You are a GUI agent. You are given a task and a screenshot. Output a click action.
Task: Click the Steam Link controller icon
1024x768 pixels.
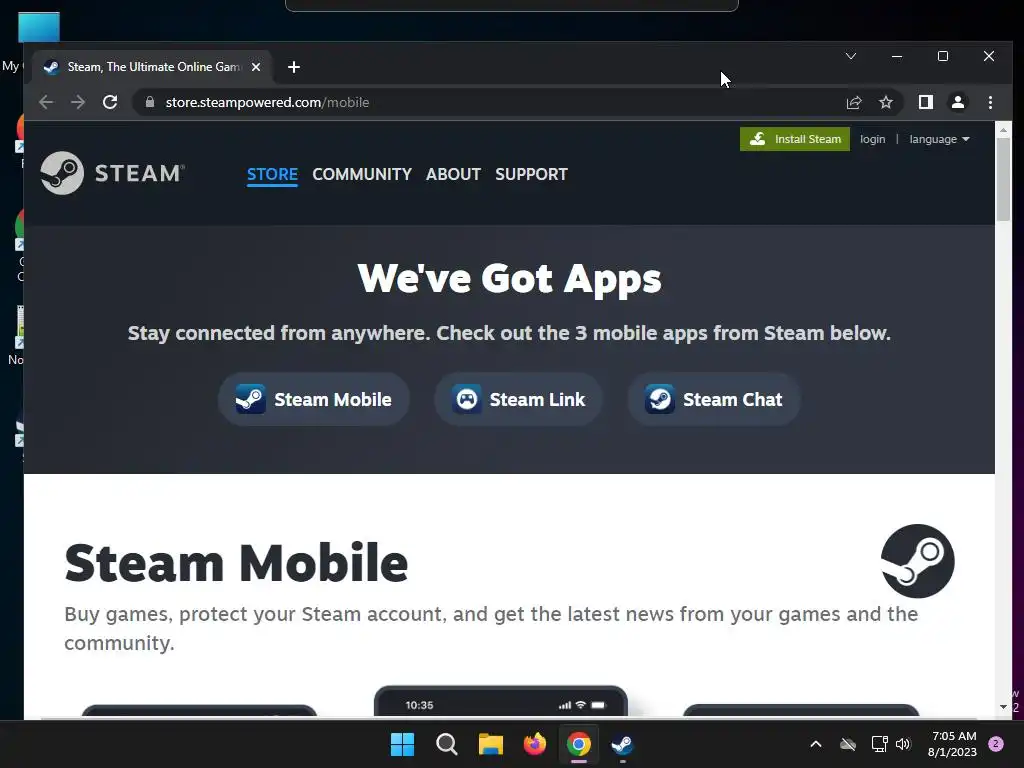point(466,399)
